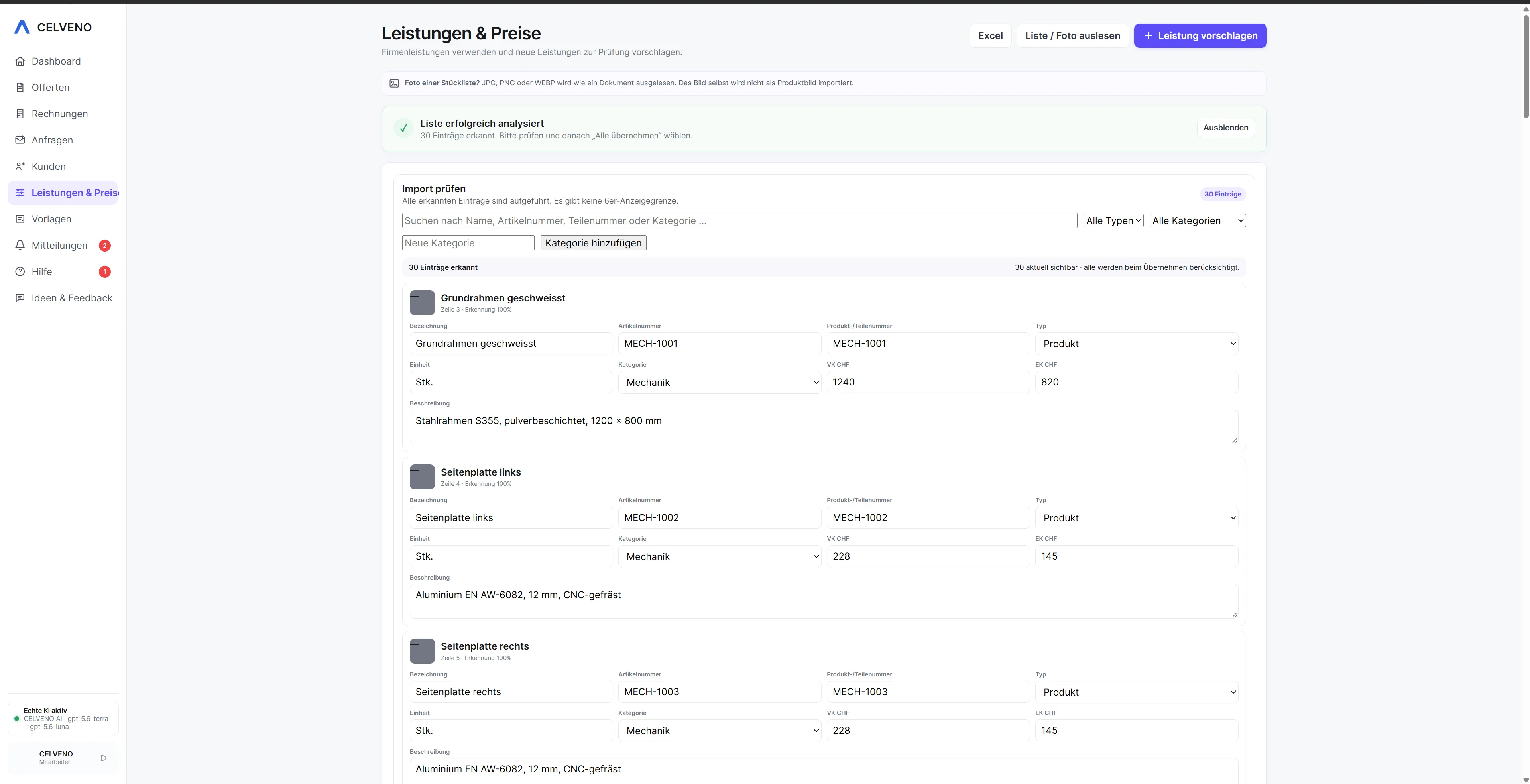Screen dimensions: 1530x784
Task: Open Typ dropdown for Seitenplatte links
Action: pyautogui.click(x=1137, y=518)
